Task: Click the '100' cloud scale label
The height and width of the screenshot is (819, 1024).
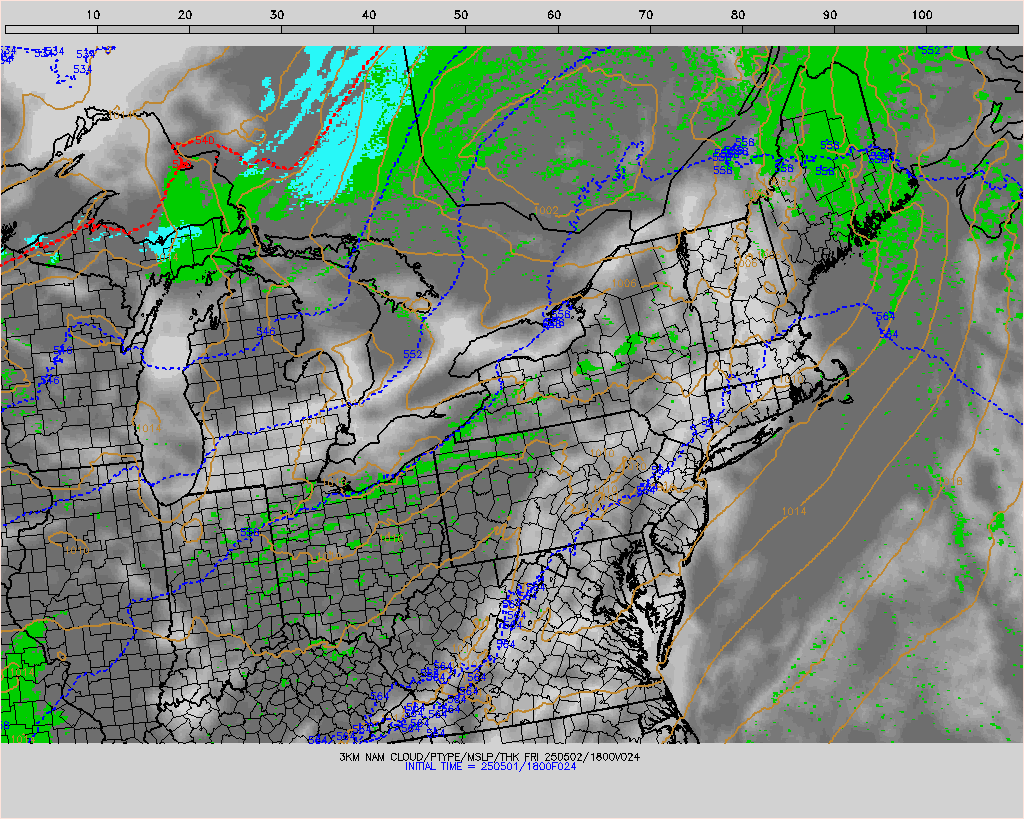Action: 921,14
